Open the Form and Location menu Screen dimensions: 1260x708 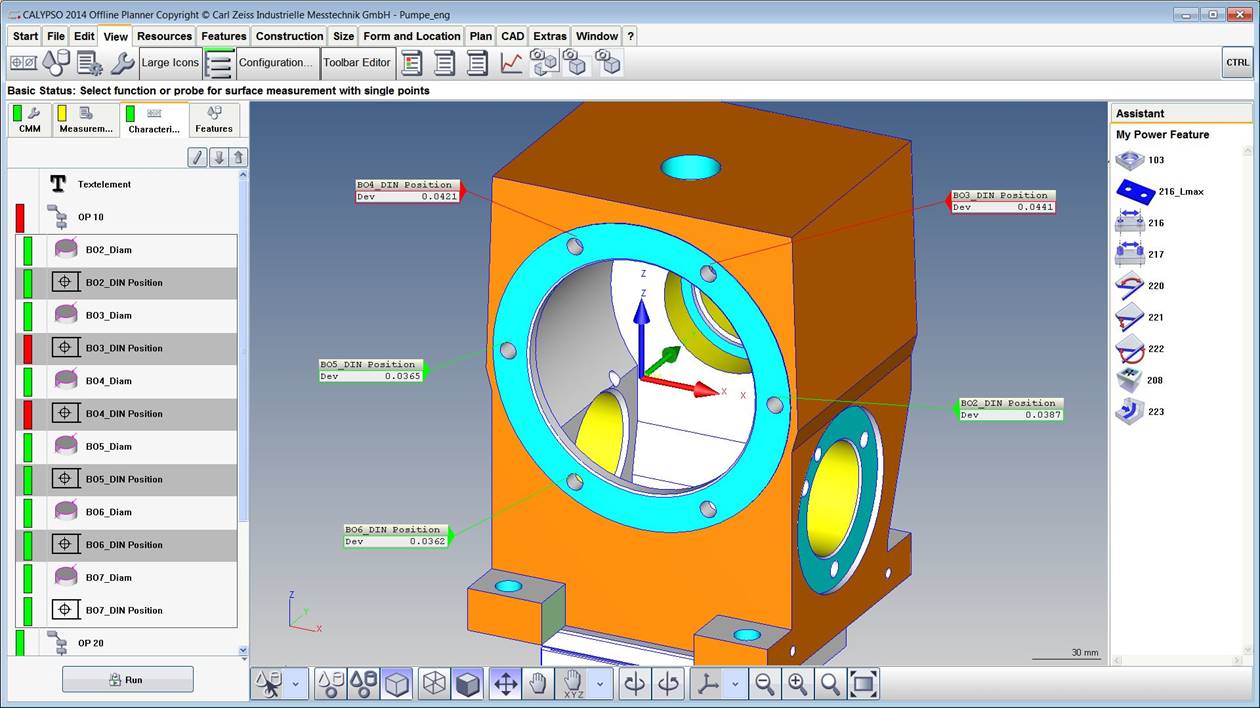coord(411,36)
